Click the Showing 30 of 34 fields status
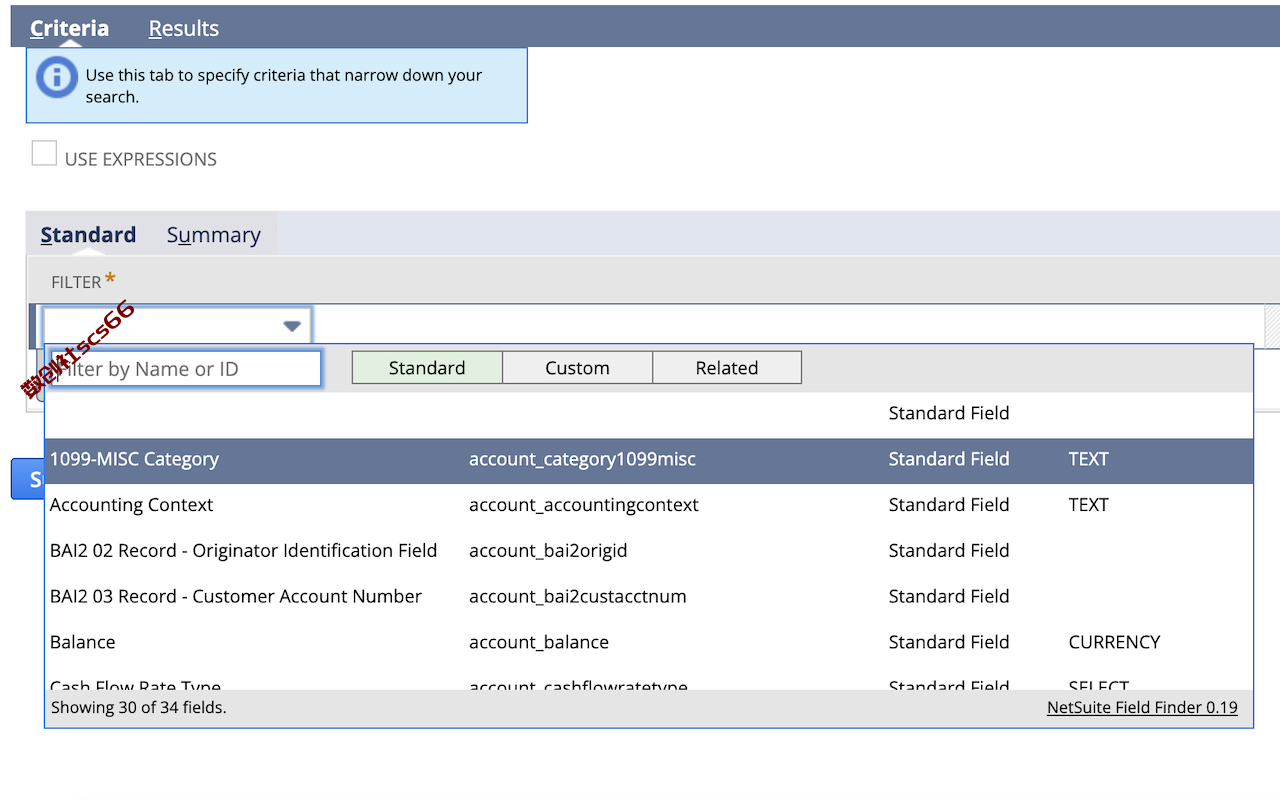The image size is (1280, 800). coord(138,707)
